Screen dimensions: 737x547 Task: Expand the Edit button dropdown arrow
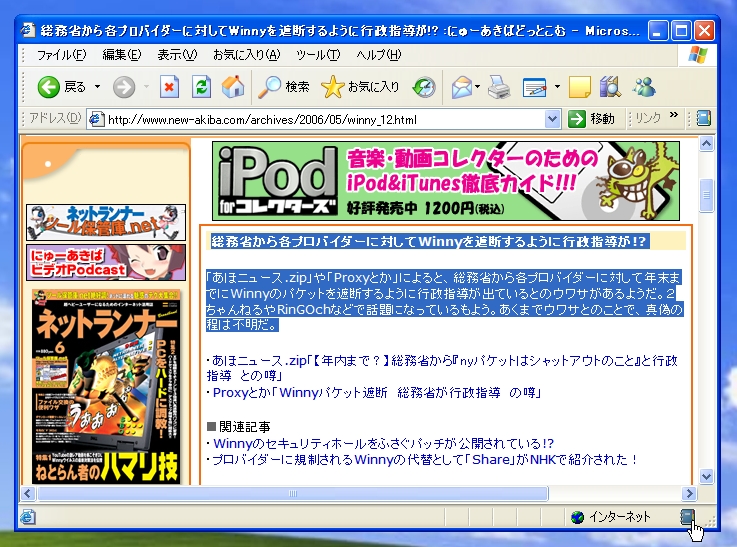point(557,87)
